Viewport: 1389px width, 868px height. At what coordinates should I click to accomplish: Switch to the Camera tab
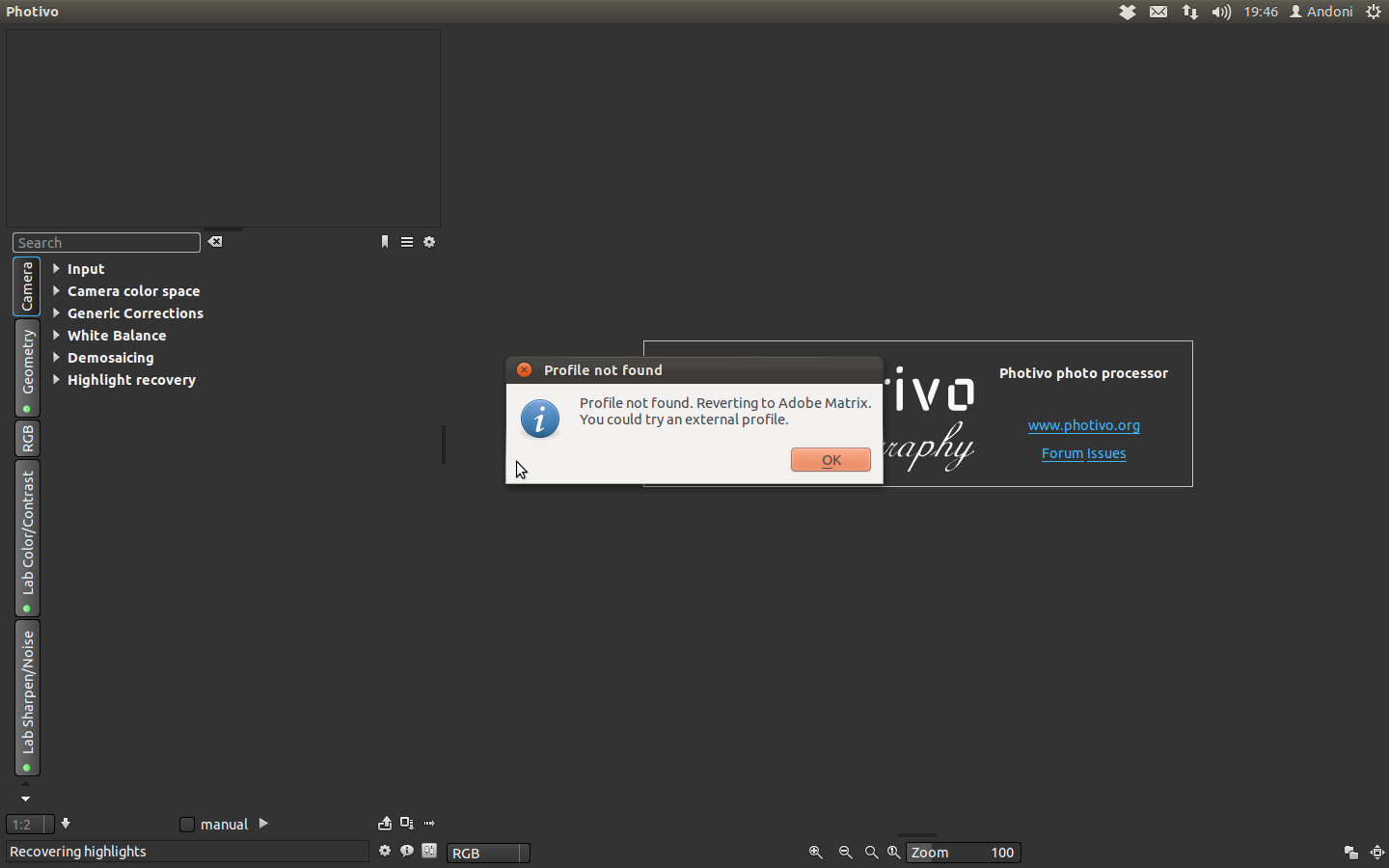(x=27, y=286)
